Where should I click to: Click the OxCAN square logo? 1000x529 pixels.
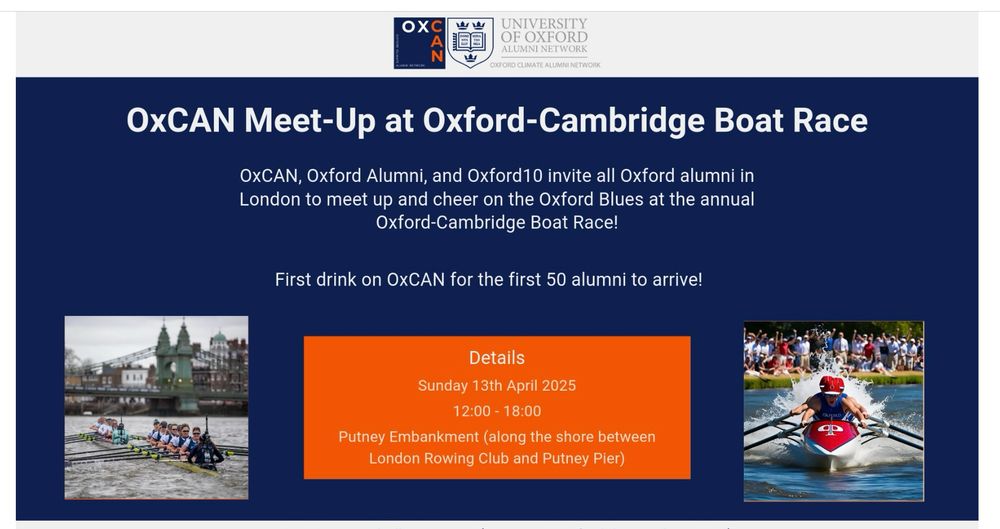(x=419, y=43)
